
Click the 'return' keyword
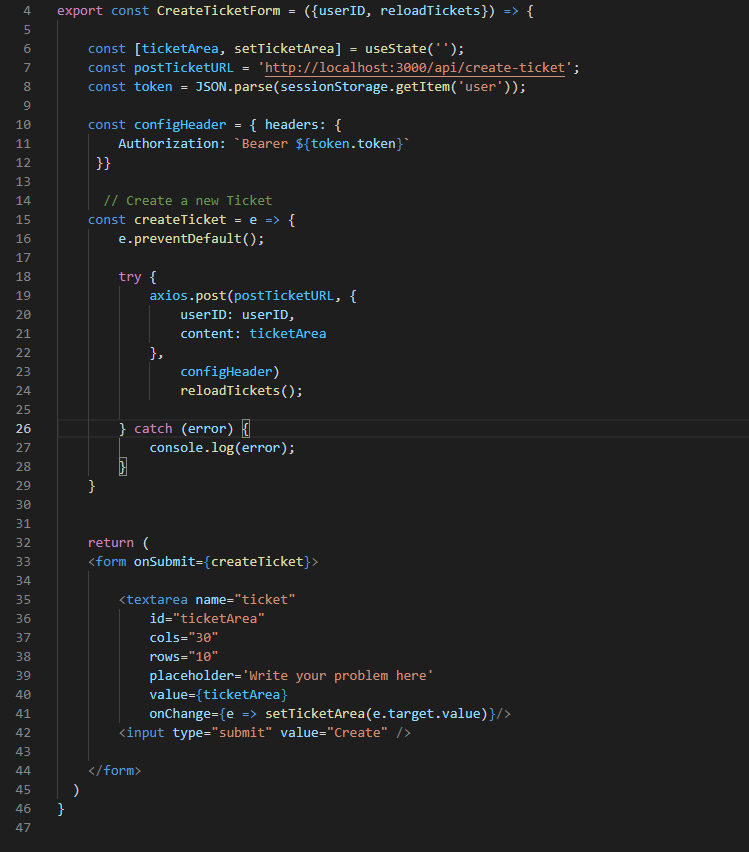(x=111, y=543)
